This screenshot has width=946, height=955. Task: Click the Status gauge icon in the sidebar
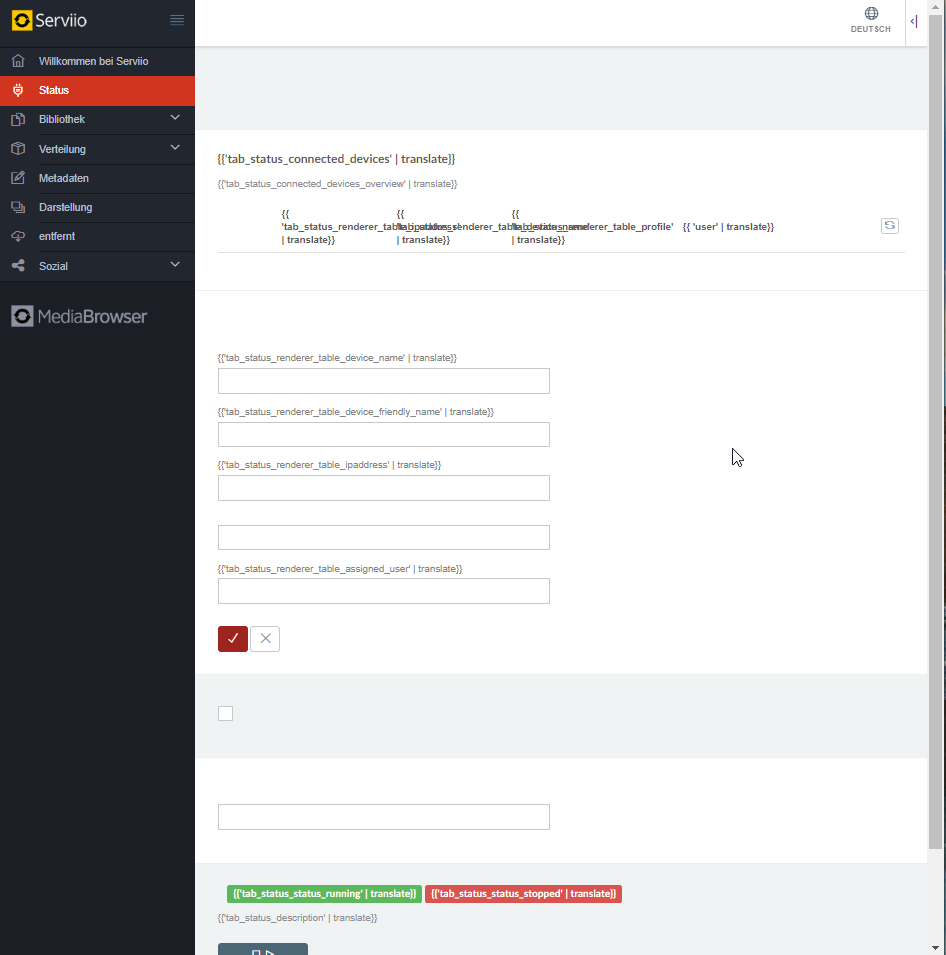(16, 90)
